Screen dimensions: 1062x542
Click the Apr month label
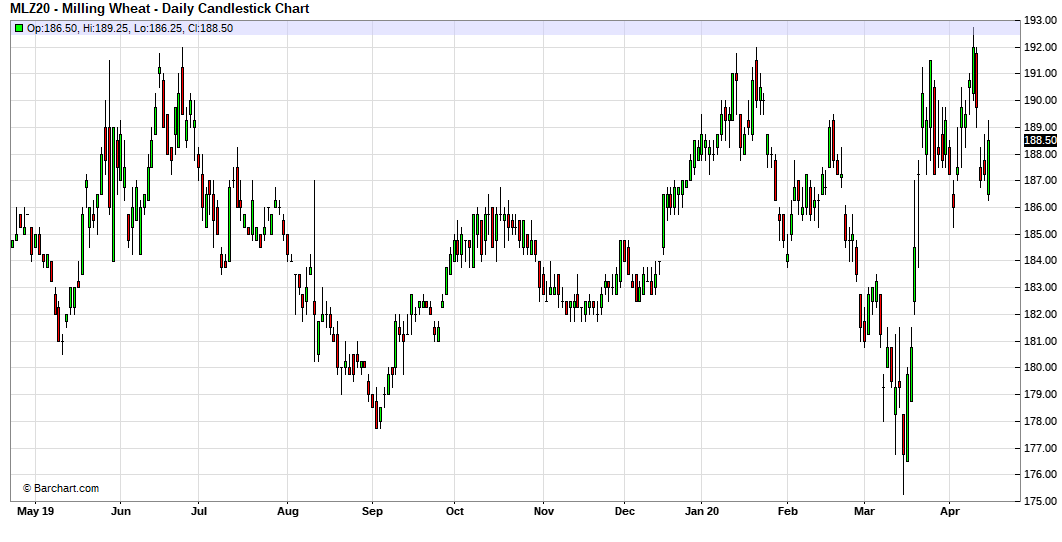coord(950,511)
